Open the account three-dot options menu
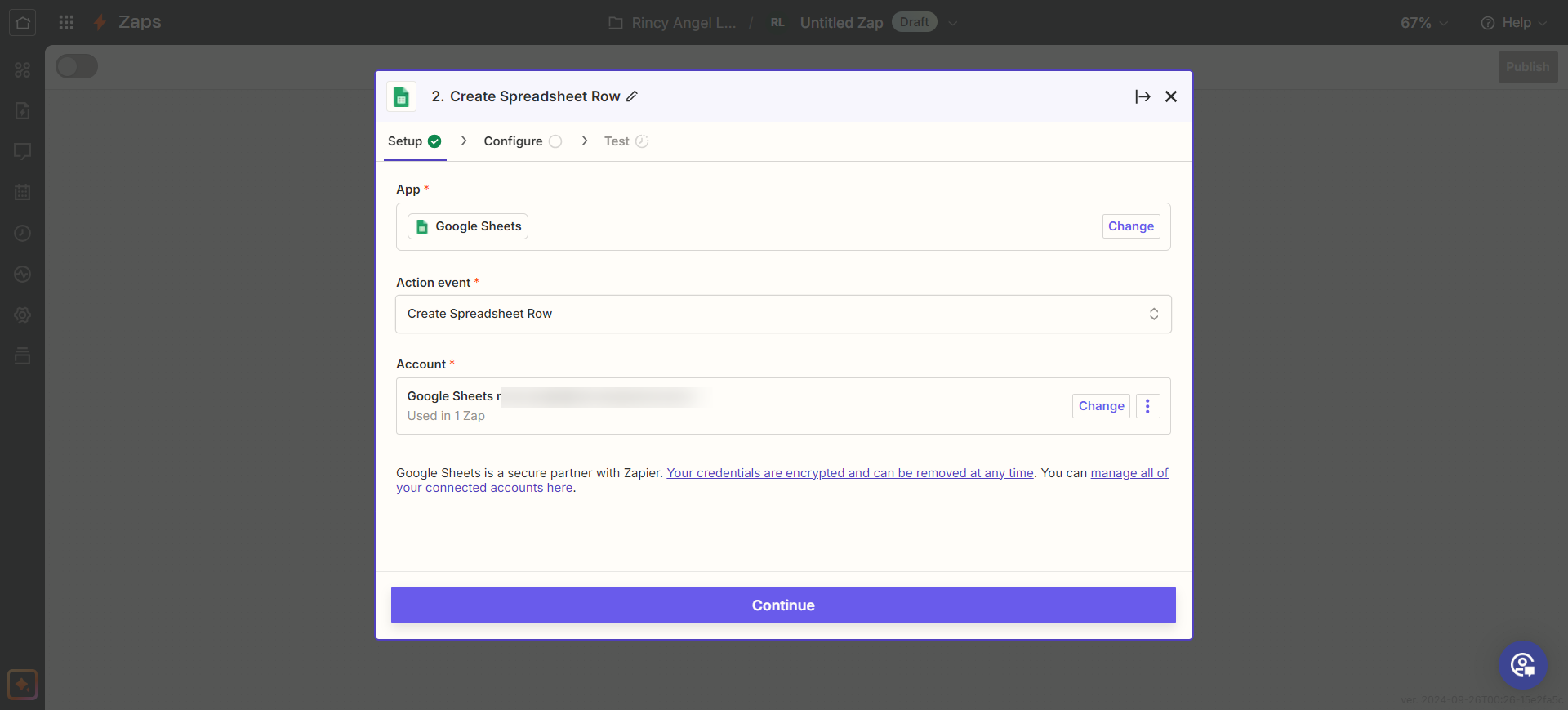1568x710 pixels. coord(1147,406)
